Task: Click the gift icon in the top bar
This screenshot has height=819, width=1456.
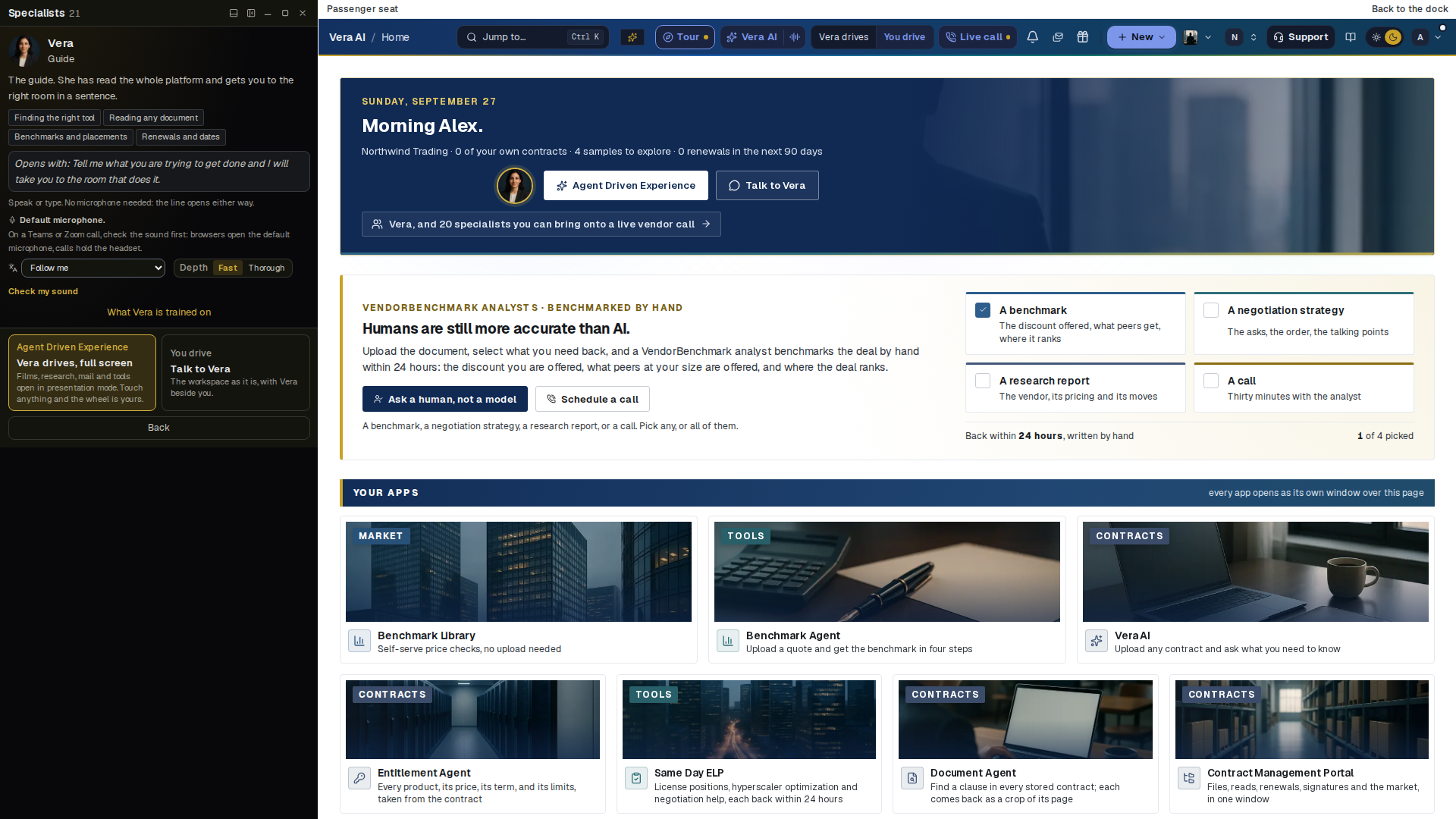Action: click(1083, 37)
